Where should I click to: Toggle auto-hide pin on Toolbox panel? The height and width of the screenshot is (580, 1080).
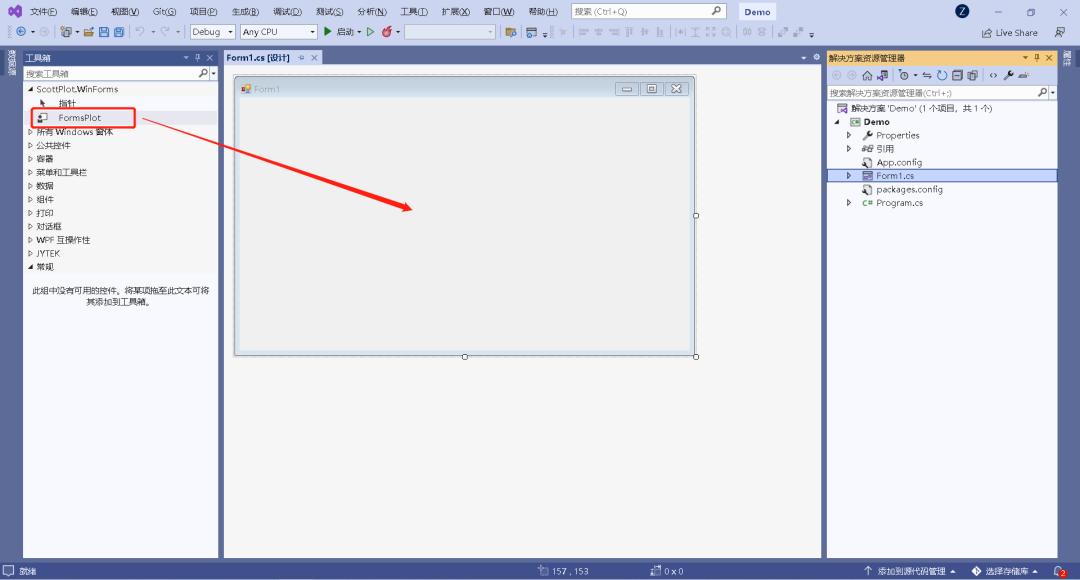point(198,58)
